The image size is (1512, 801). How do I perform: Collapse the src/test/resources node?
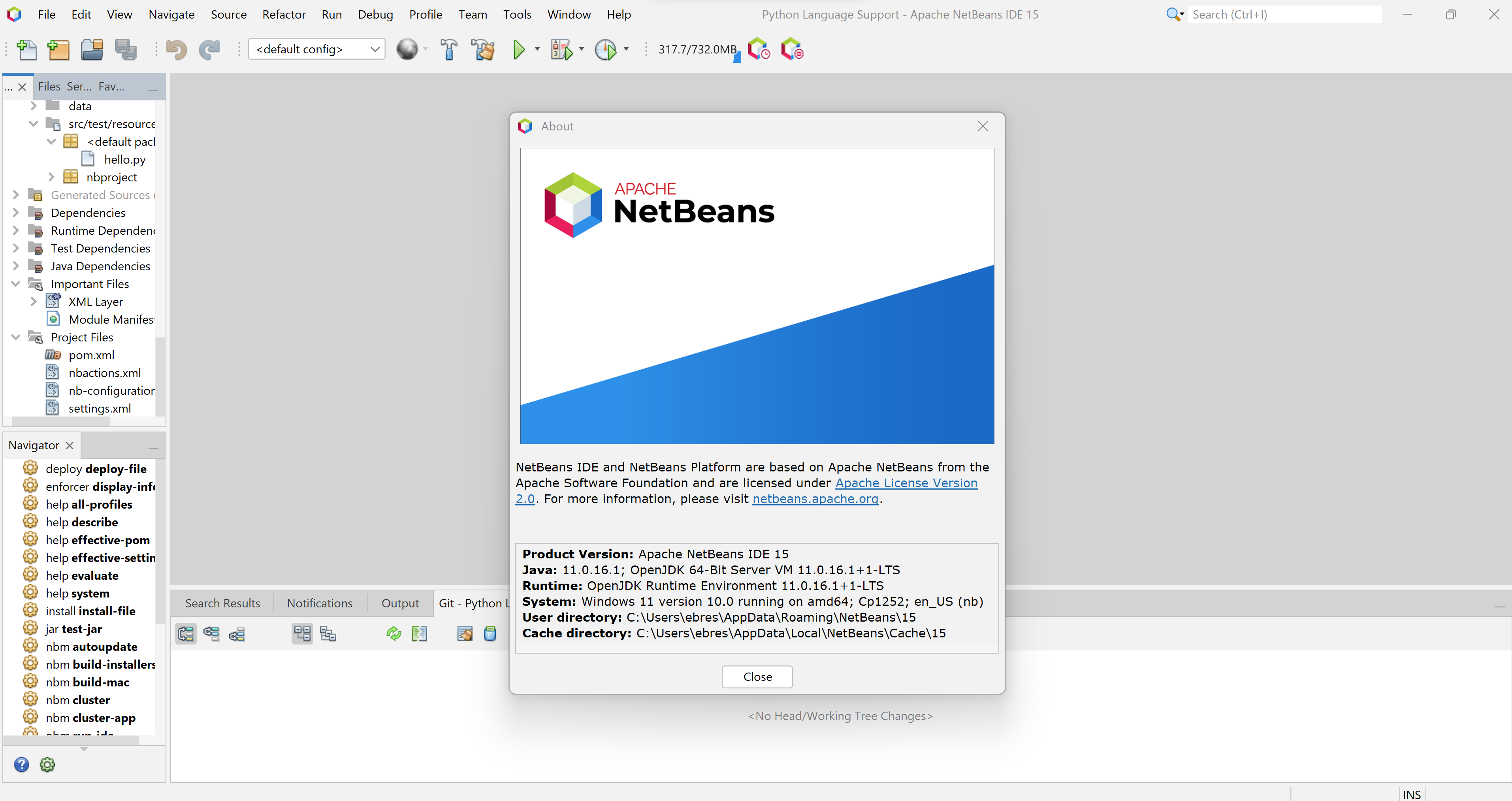pos(34,124)
